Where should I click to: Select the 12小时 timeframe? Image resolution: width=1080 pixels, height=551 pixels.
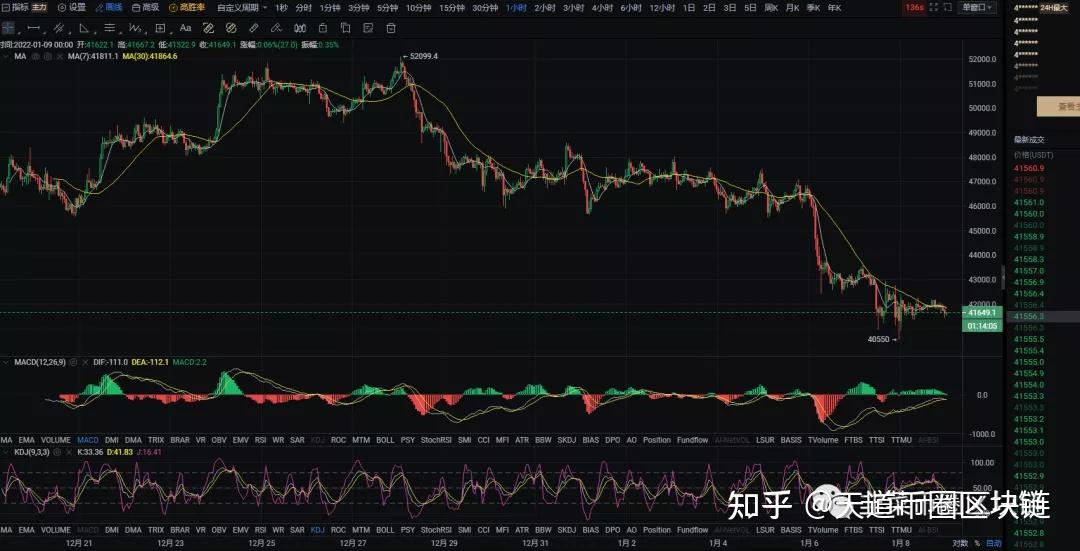tap(663, 8)
